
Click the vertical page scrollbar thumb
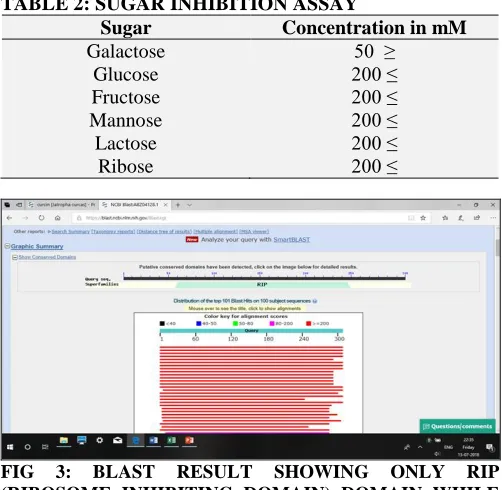(498, 248)
